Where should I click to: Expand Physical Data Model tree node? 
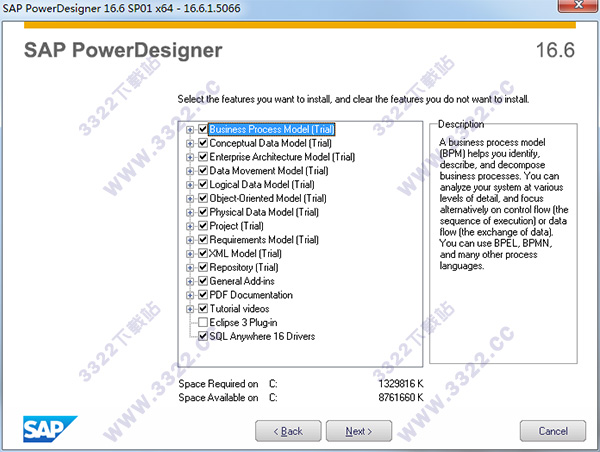[190, 212]
